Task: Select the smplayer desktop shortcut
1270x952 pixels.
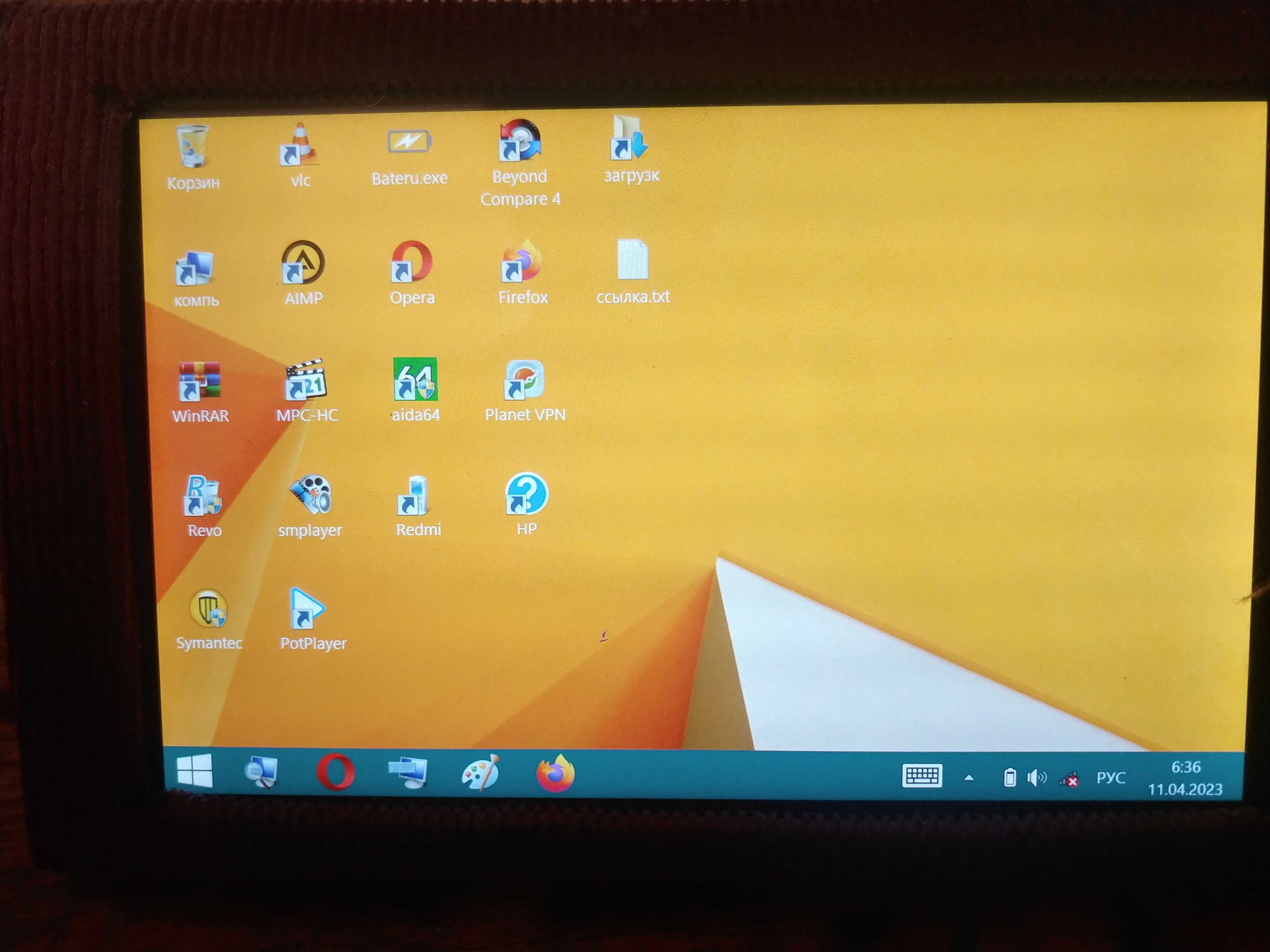Action: pyautogui.click(x=310, y=506)
